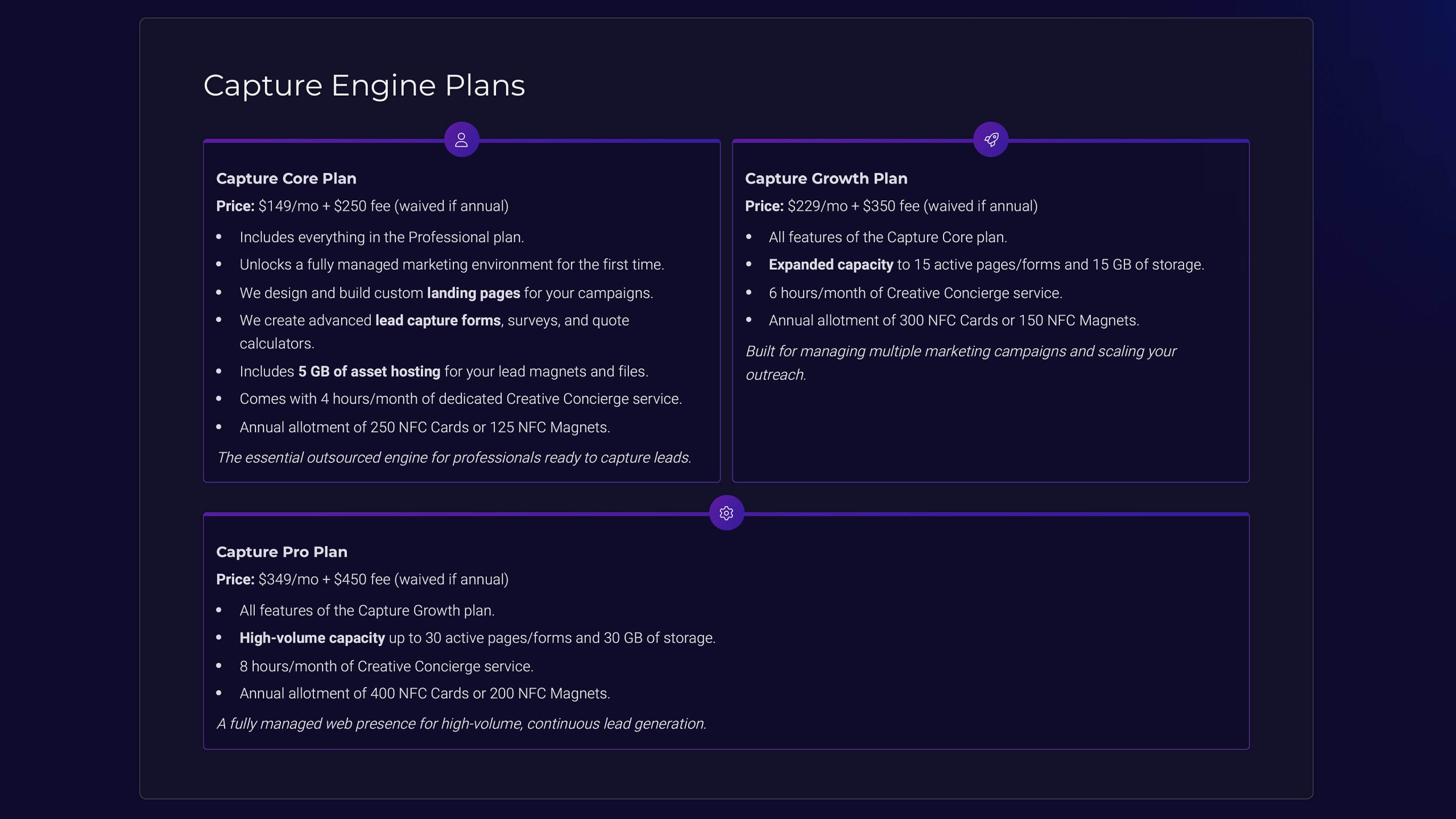This screenshot has width=1456, height=819.
Task: Click the gear icon above Capture Pro Plan
Action: pyautogui.click(x=726, y=513)
